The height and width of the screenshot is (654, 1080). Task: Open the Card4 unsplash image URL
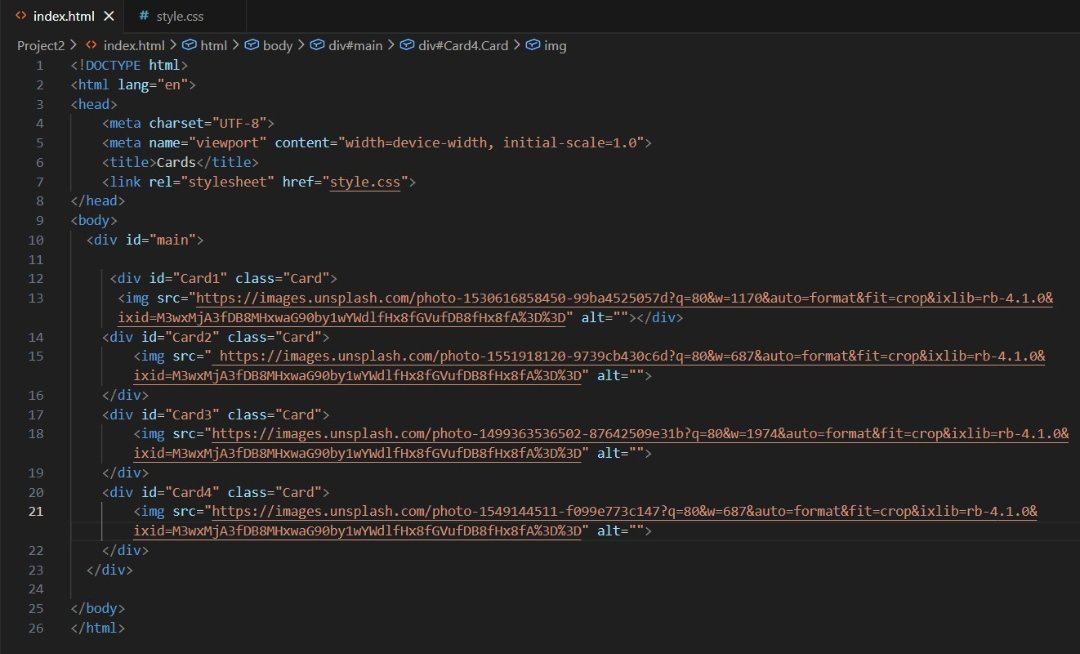(585, 521)
